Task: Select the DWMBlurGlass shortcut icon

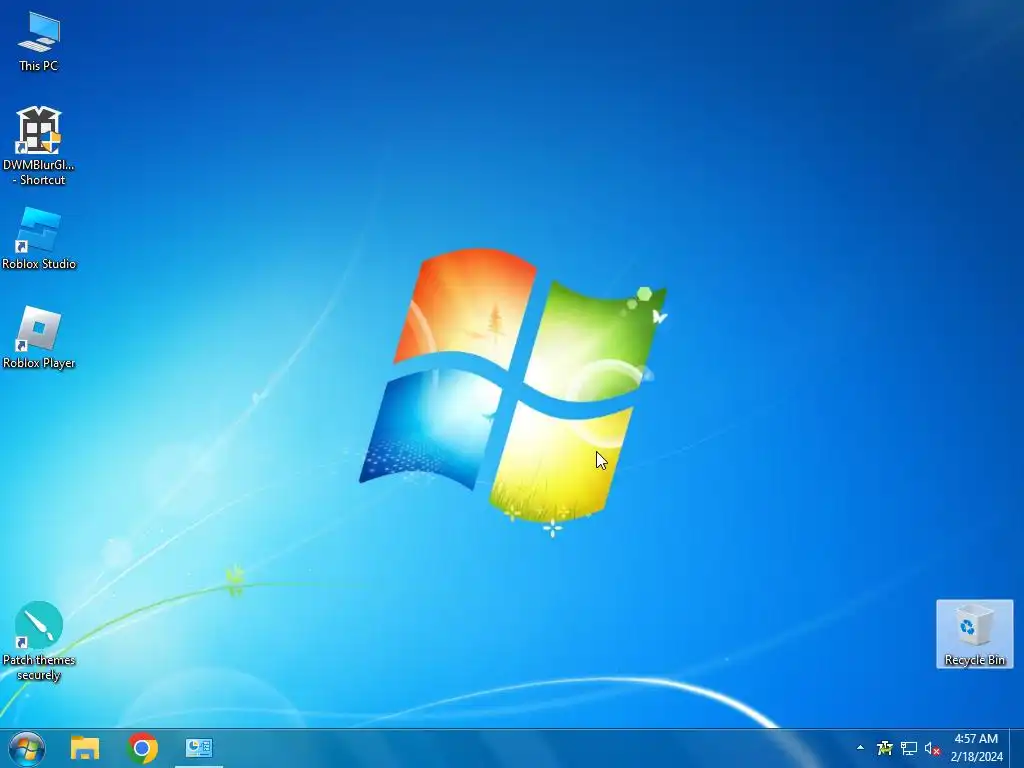Action: coord(39,146)
